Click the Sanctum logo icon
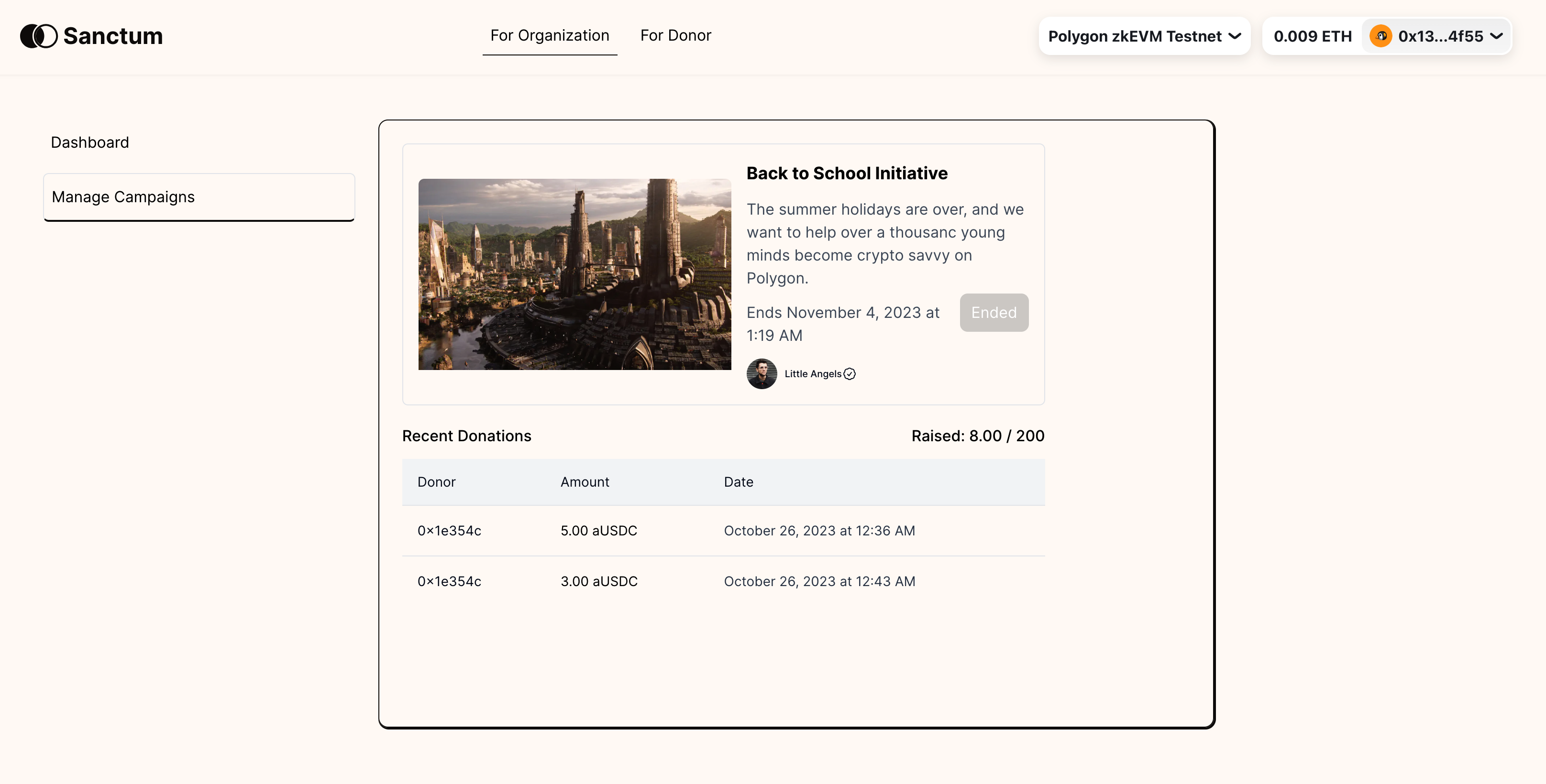1546x784 pixels. 38,36
